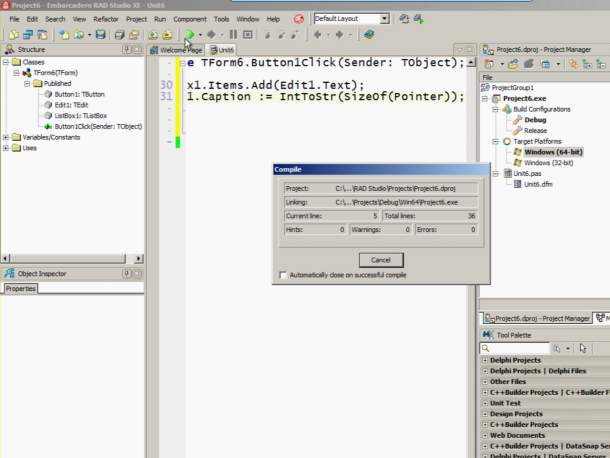Click the Add file to project icon

point(152,35)
